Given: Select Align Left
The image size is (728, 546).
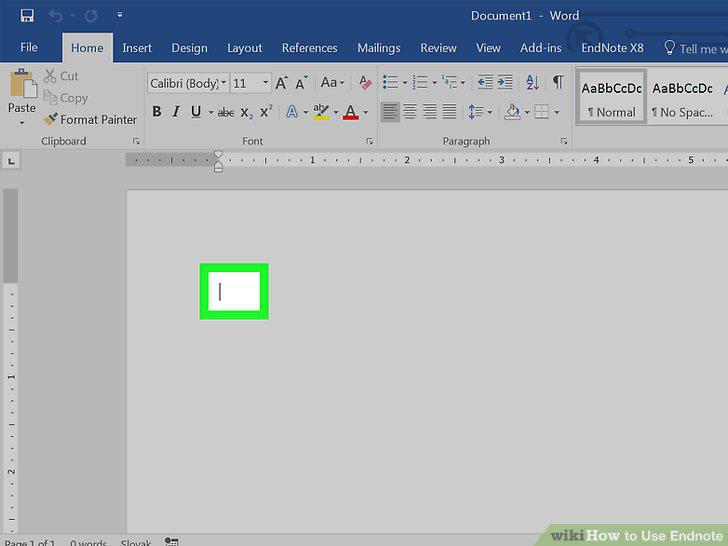Looking at the screenshot, I should click(390, 112).
